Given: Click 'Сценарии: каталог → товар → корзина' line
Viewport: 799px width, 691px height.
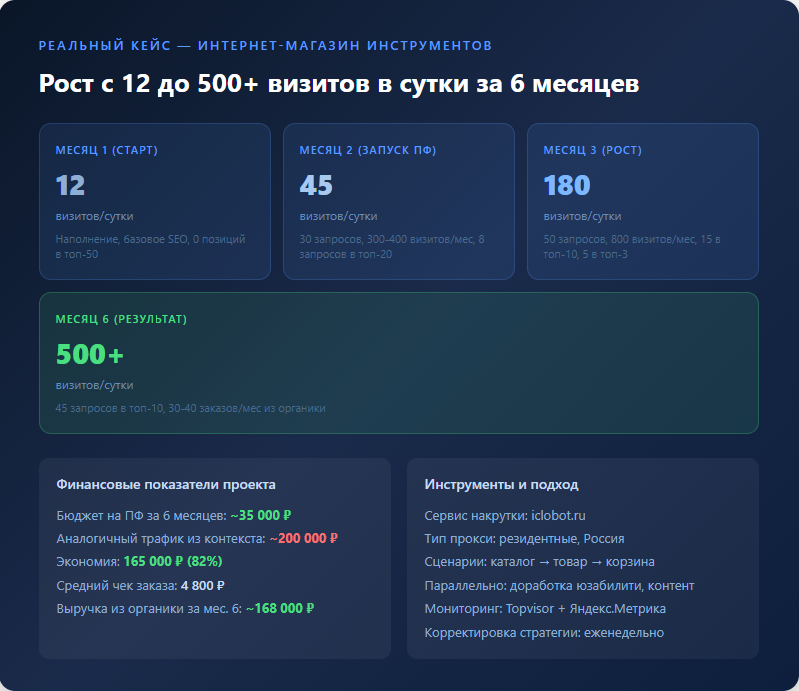Looking at the screenshot, I should [540, 562].
